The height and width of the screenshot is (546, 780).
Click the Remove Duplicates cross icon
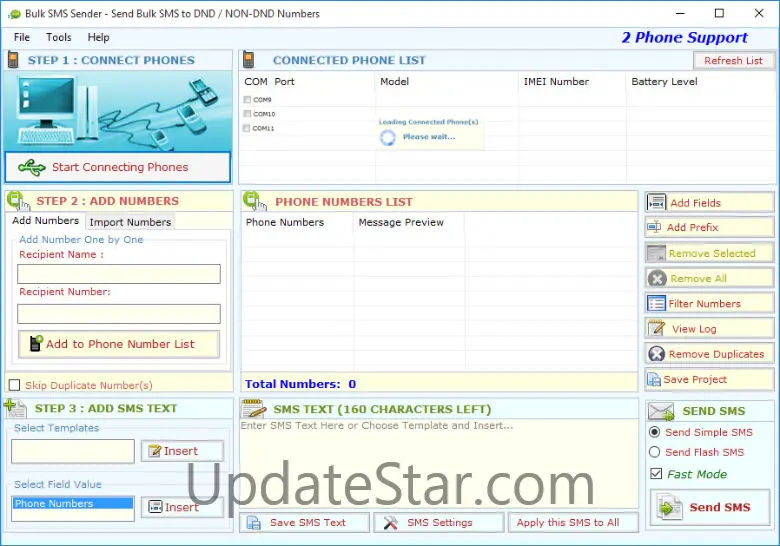click(657, 354)
